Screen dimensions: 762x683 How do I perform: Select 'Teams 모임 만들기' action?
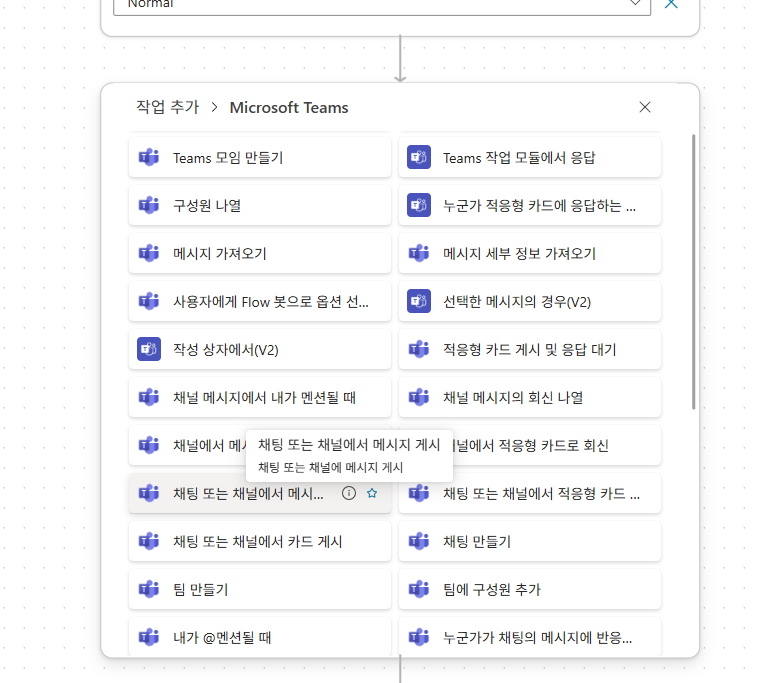(x=260, y=158)
